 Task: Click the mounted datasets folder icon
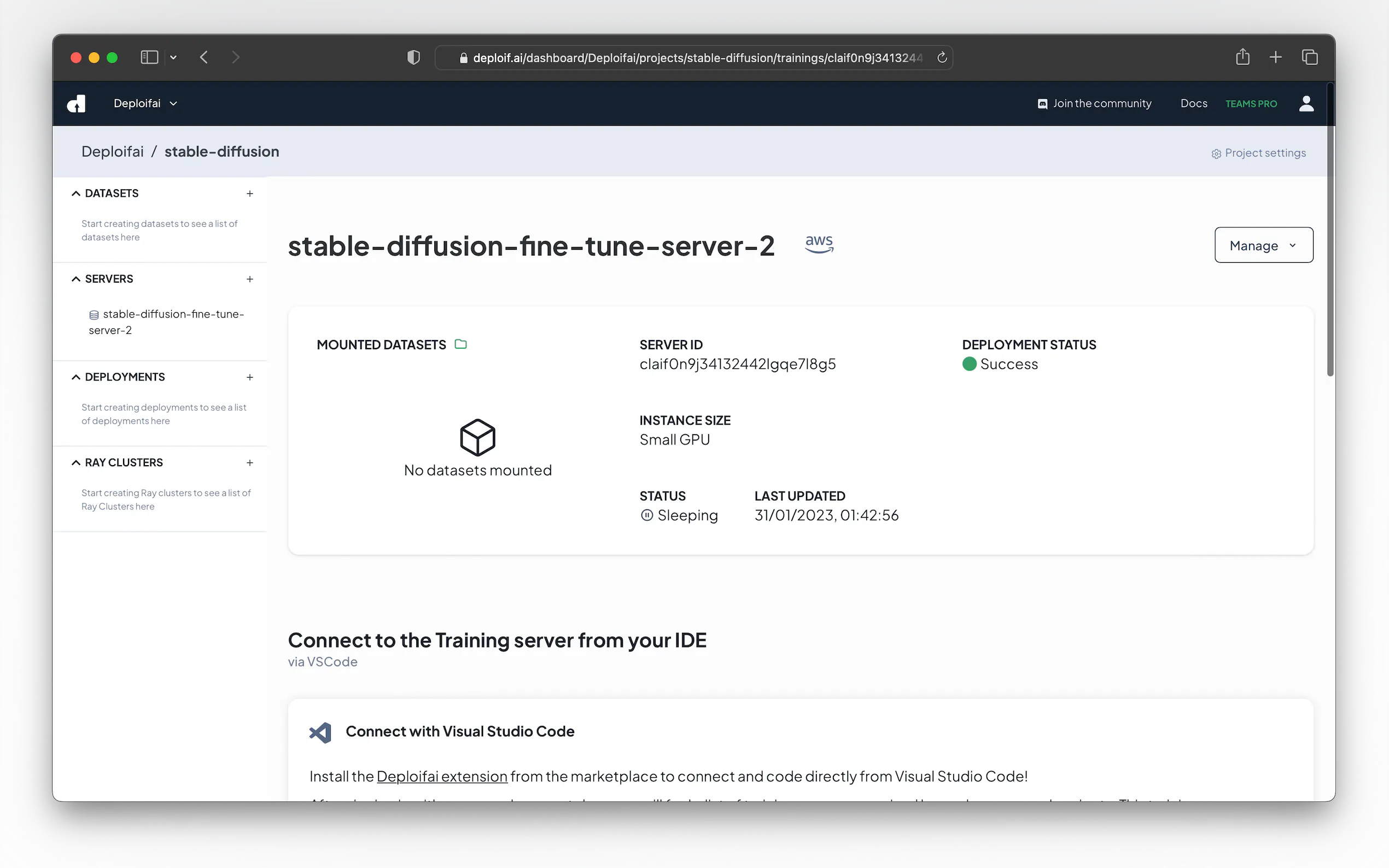tap(460, 344)
